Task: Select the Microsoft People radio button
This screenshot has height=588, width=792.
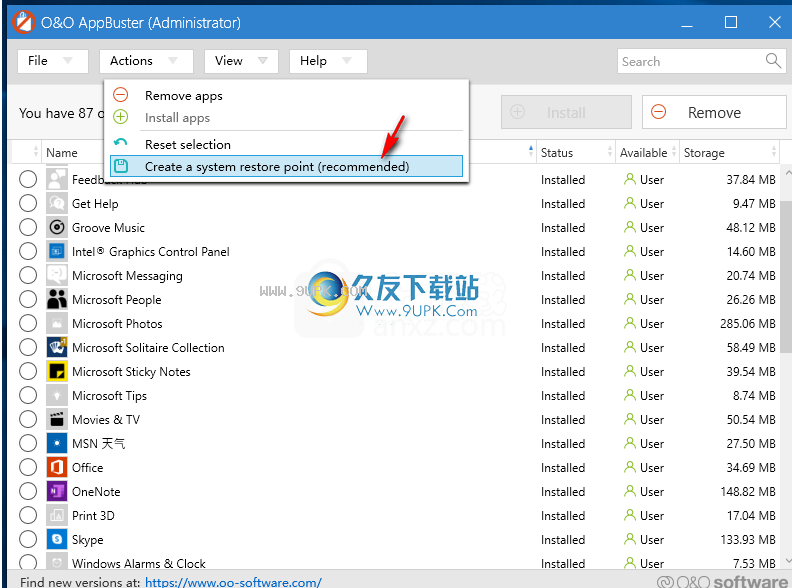Action: click(28, 299)
